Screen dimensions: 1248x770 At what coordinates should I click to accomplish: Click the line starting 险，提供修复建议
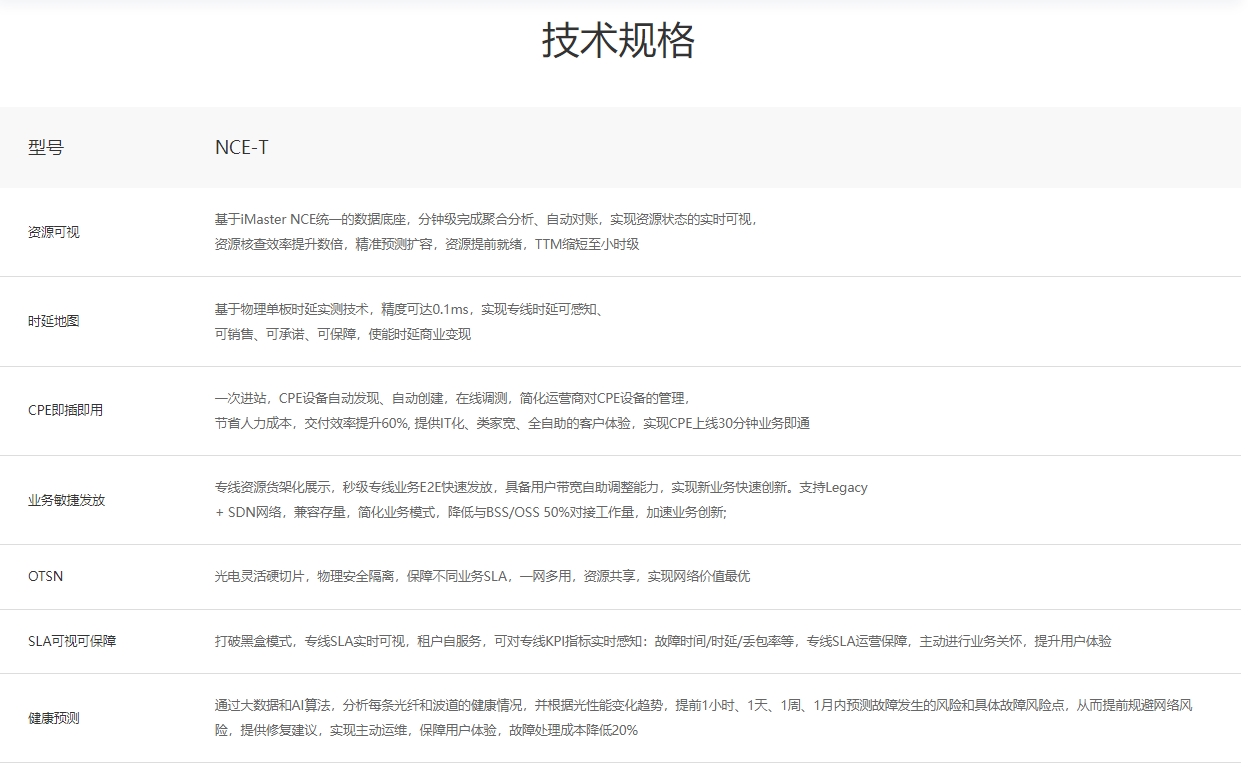coord(426,730)
